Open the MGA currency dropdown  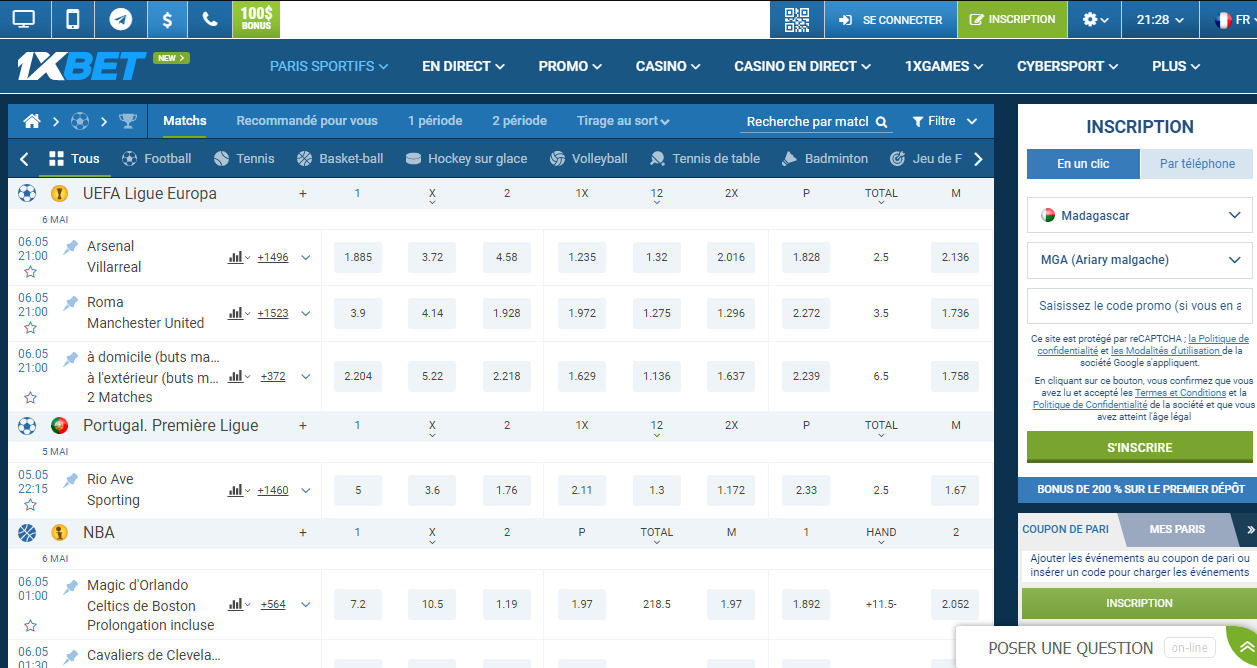coord(1140,260)
